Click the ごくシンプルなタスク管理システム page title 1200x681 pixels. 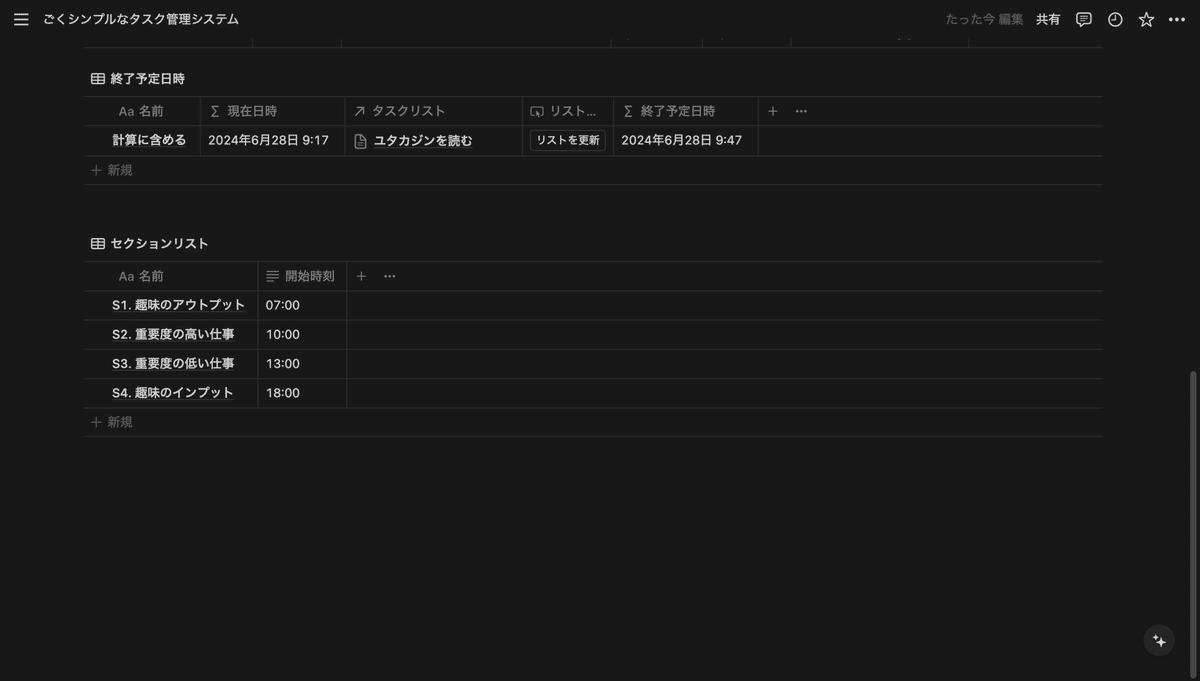[x=141, y=19]
